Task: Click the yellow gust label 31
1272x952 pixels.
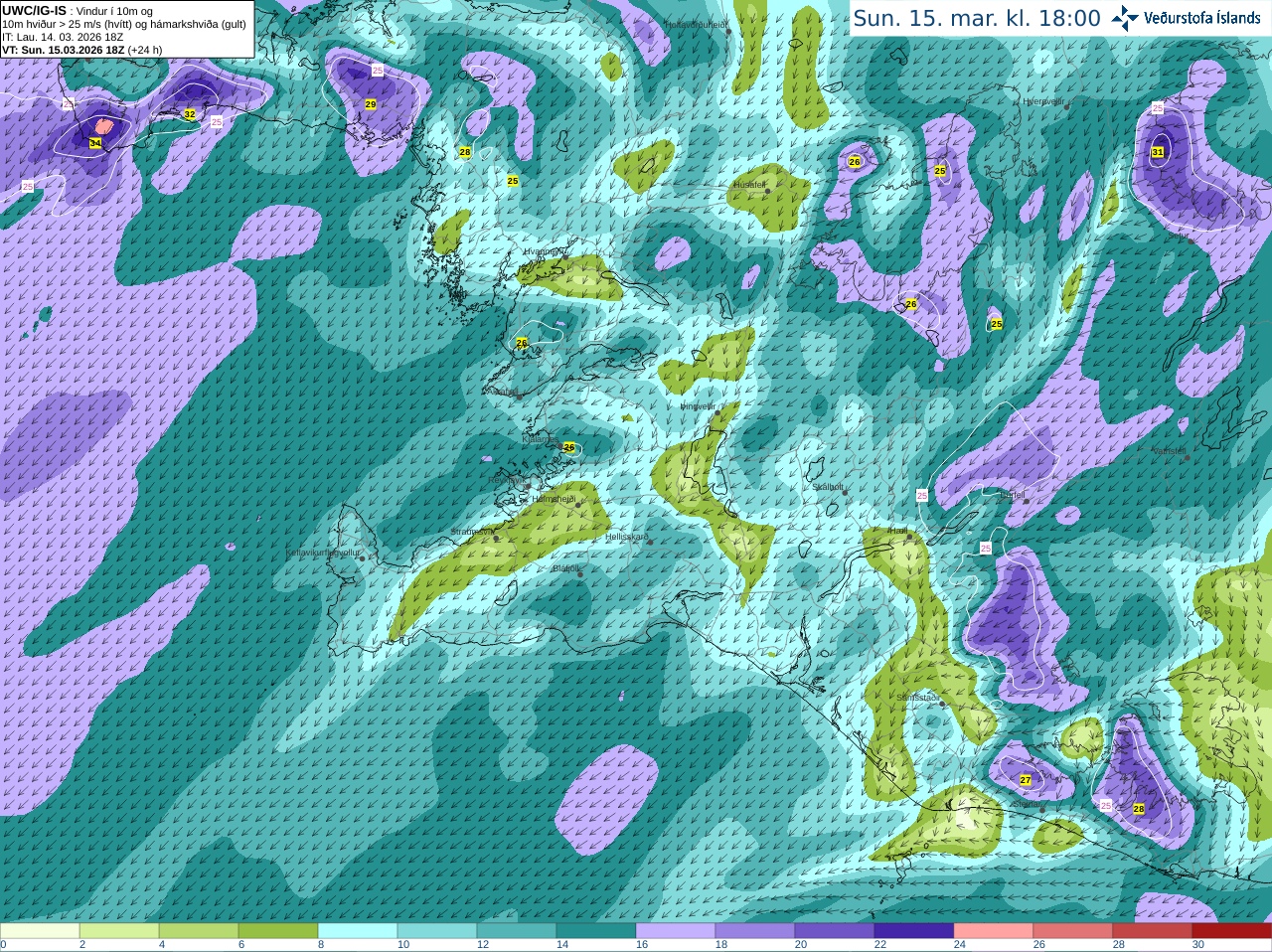Action: coord(1158,152)
